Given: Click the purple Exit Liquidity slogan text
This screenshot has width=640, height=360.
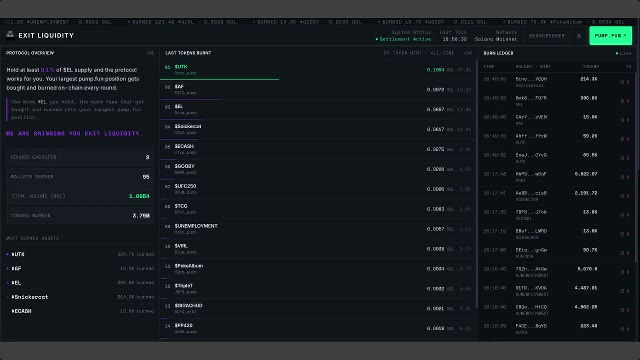Looking at the screenshot, I should point(74,133).
